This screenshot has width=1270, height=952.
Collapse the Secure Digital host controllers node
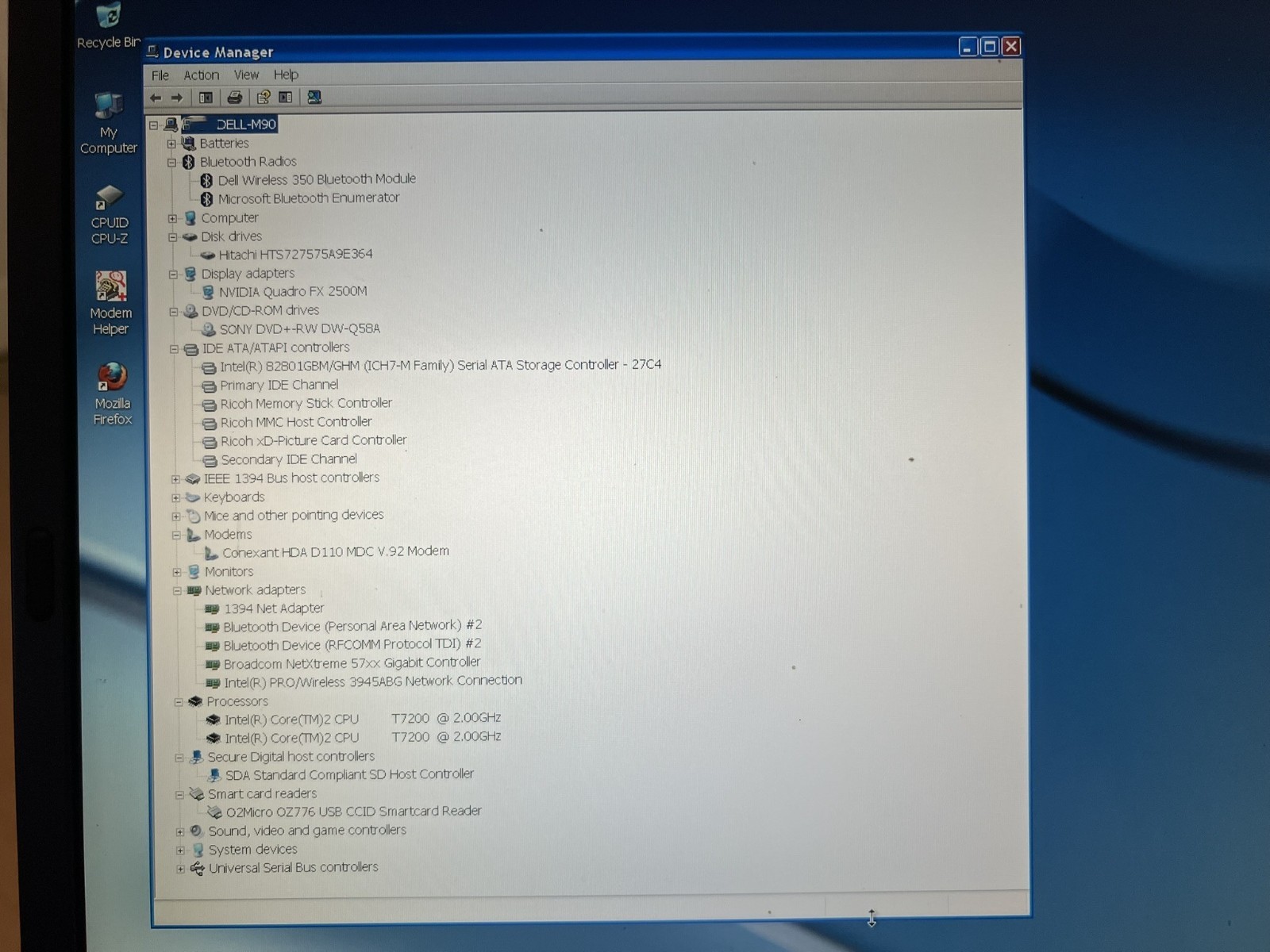click(x=179, y=758)
